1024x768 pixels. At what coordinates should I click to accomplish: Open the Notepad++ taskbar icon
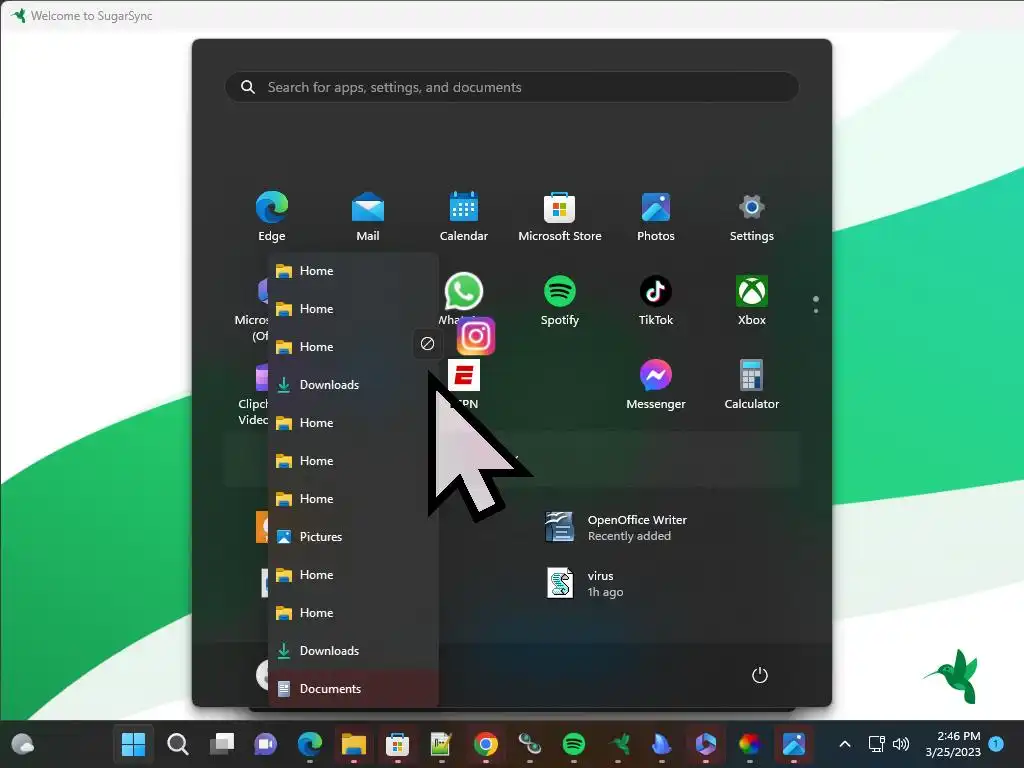coord(441,744)
